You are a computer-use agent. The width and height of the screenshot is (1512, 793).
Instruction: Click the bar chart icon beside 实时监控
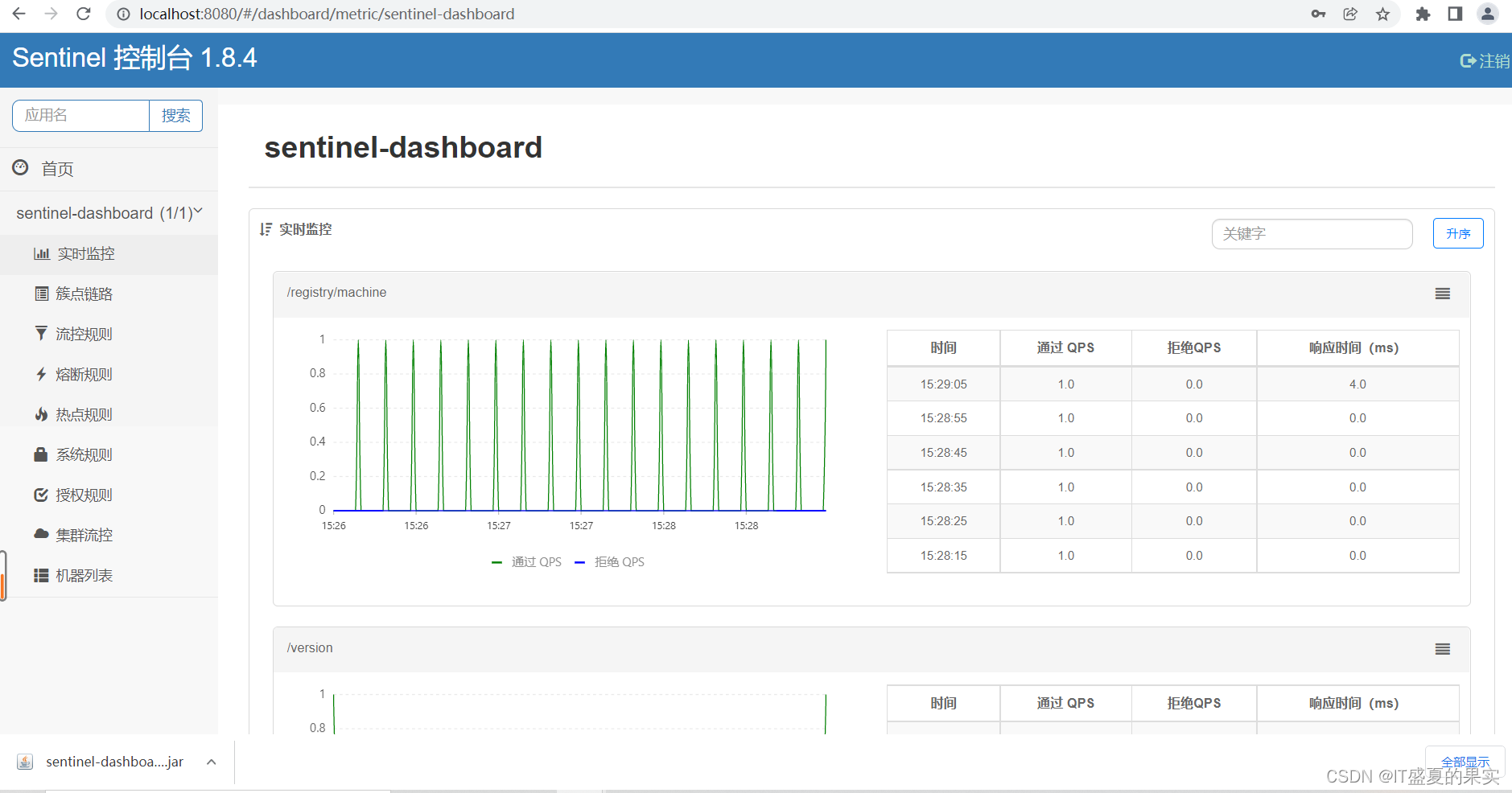(42, 253)
